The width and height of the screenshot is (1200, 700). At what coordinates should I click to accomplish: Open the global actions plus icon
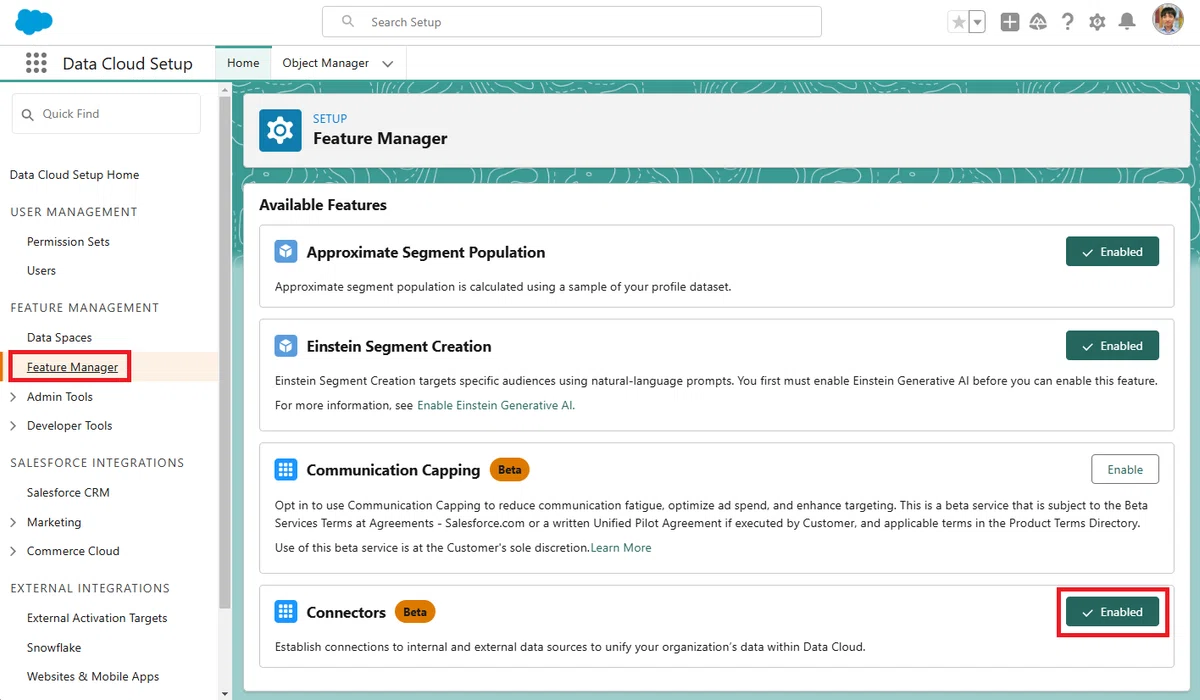1010,22
